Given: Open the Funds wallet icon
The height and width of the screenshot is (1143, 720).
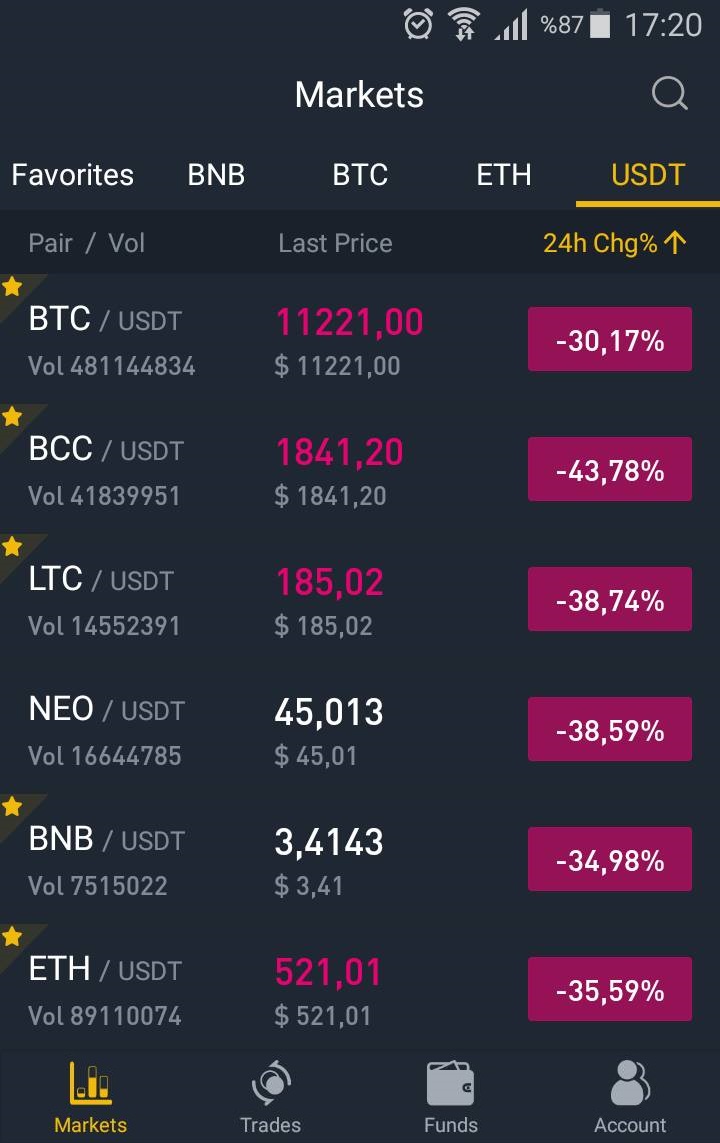Looking at the screenshot, I should pyautogui.click(x=450, y=1083).
